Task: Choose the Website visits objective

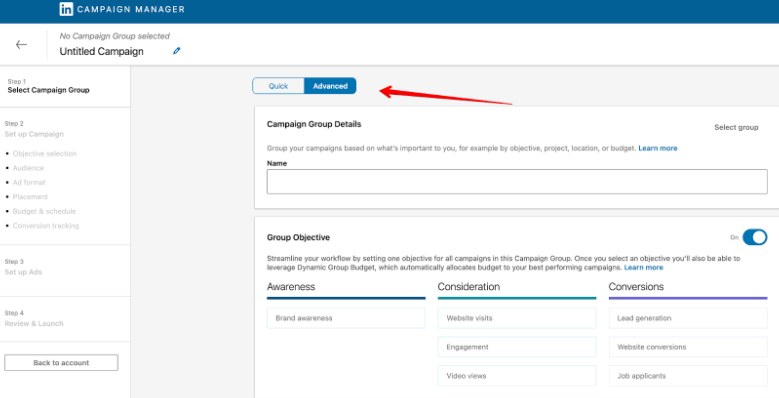Action: 517,318
